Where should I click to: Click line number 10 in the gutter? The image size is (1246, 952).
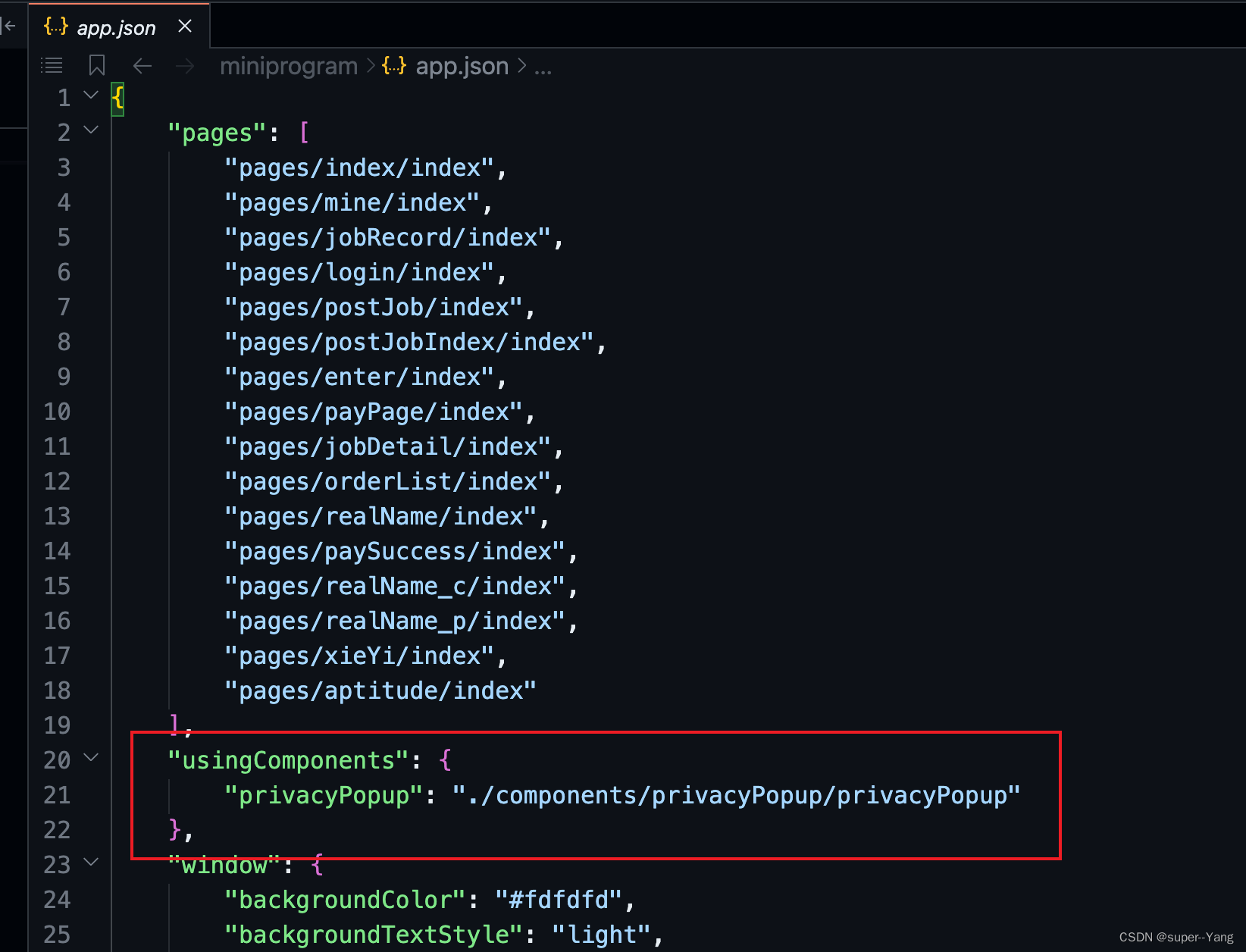pyautogui.click(x=57, y=412)
